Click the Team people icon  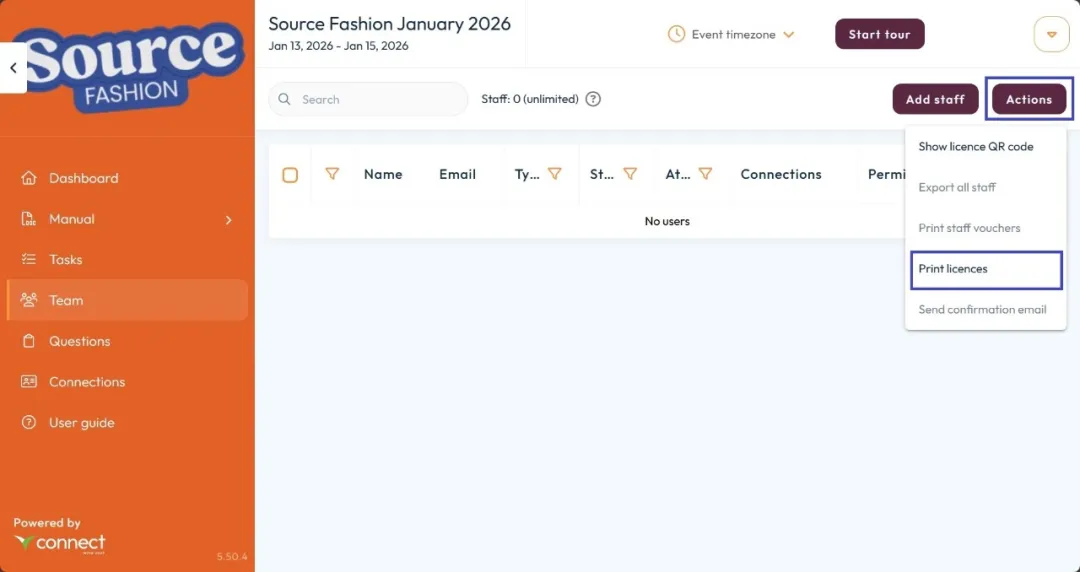pyautogui.click(x=29, y=300)
